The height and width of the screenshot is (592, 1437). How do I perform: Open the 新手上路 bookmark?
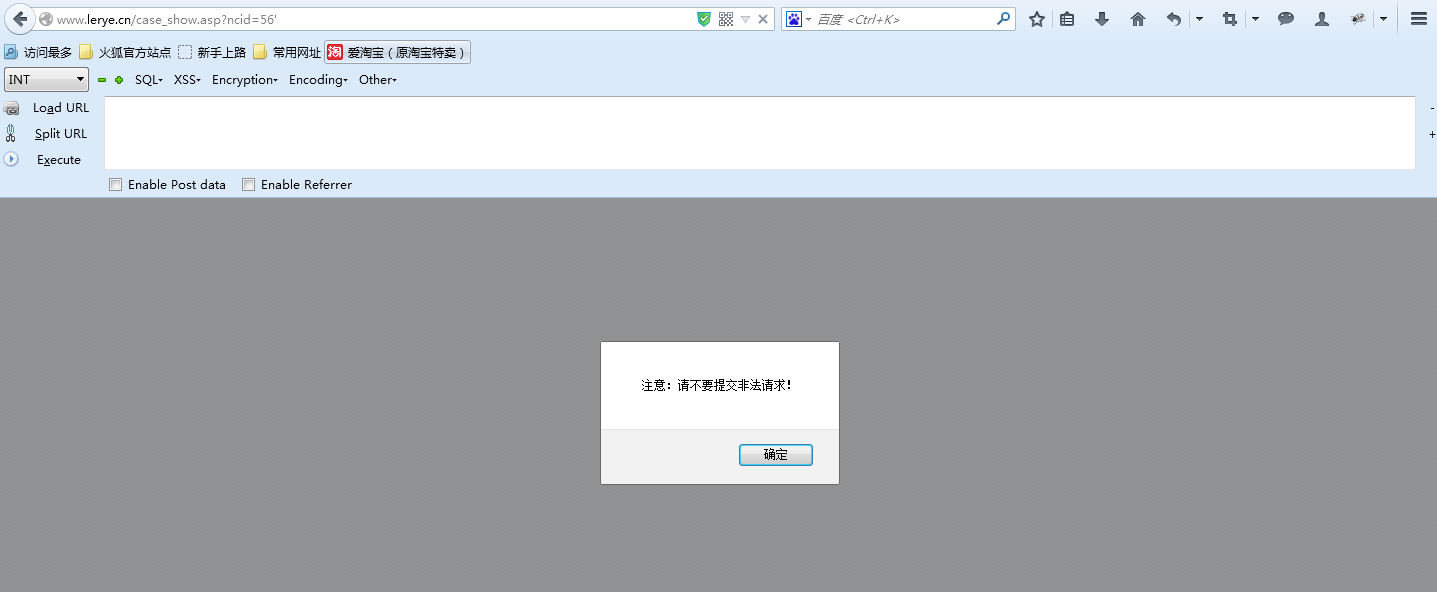(x=212, y=52)
